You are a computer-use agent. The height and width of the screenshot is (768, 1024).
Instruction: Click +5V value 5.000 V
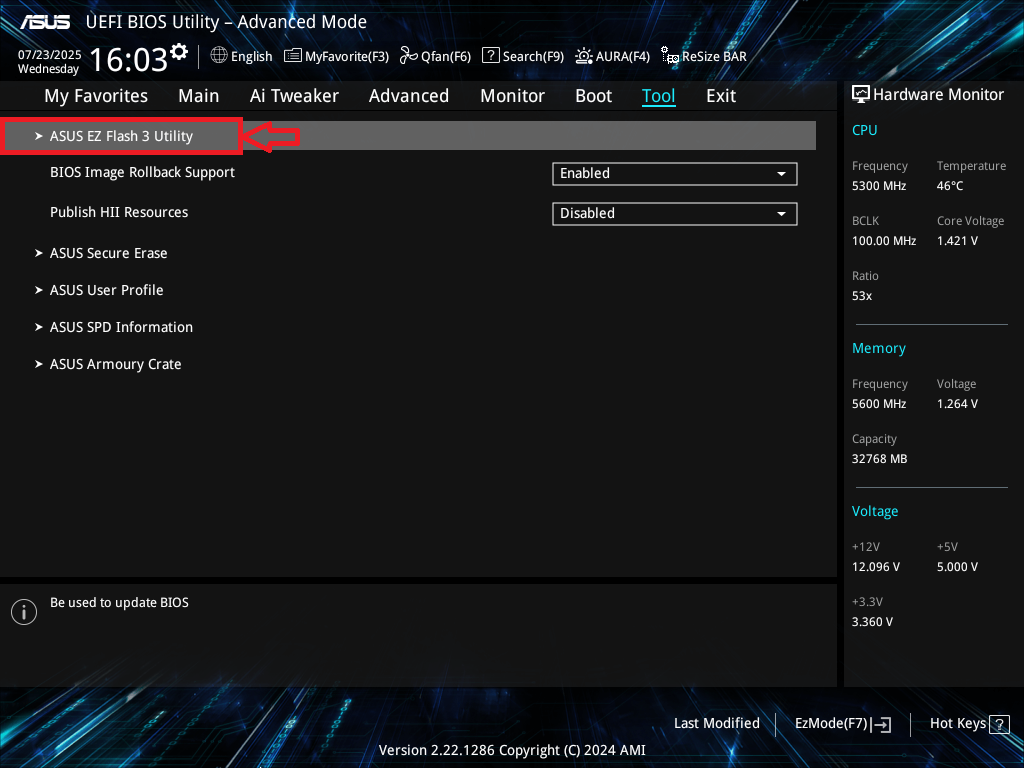[x=957, y=567]
